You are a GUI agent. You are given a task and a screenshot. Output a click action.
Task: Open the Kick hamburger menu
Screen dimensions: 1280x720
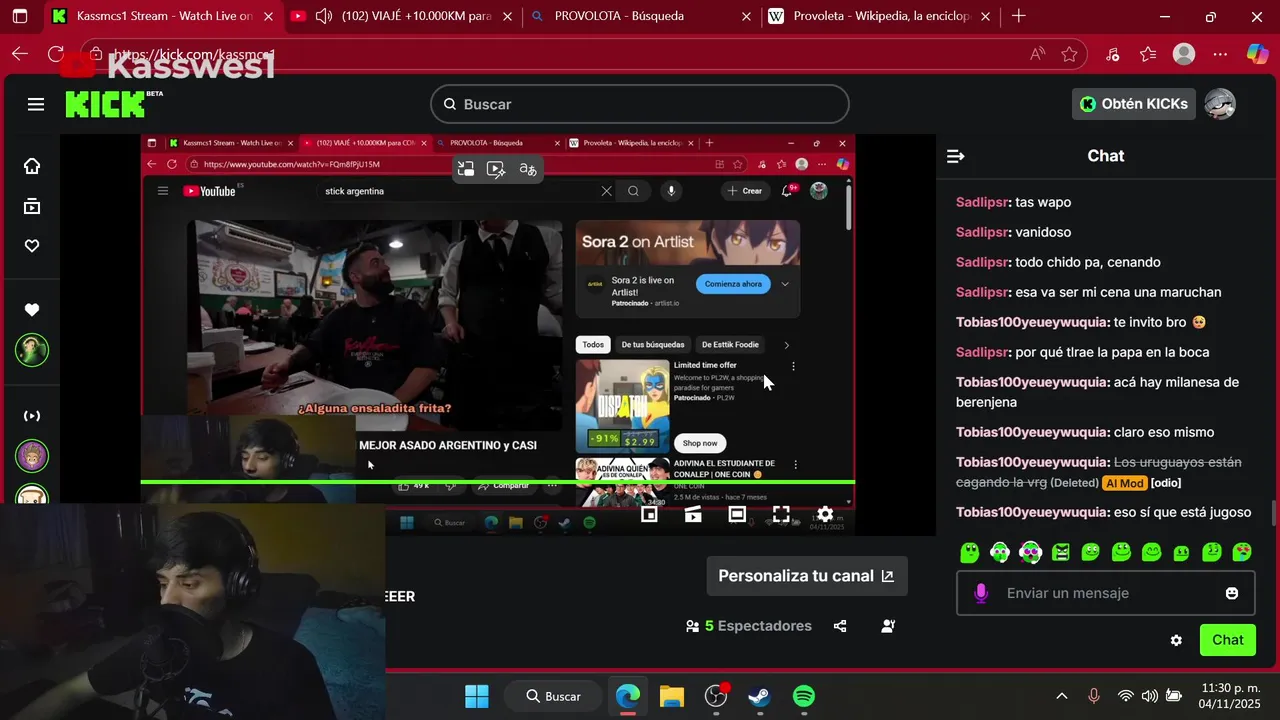coord(36,104)
